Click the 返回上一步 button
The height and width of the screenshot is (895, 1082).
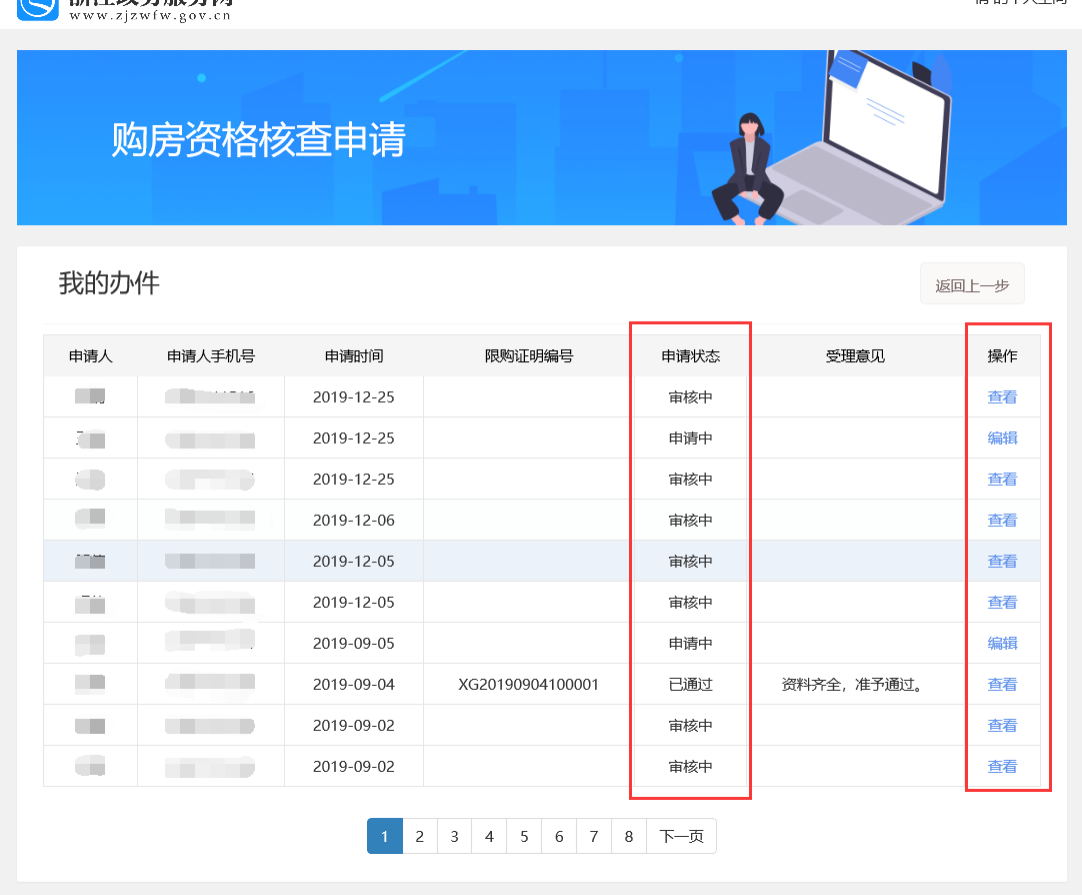coord(972,285)
